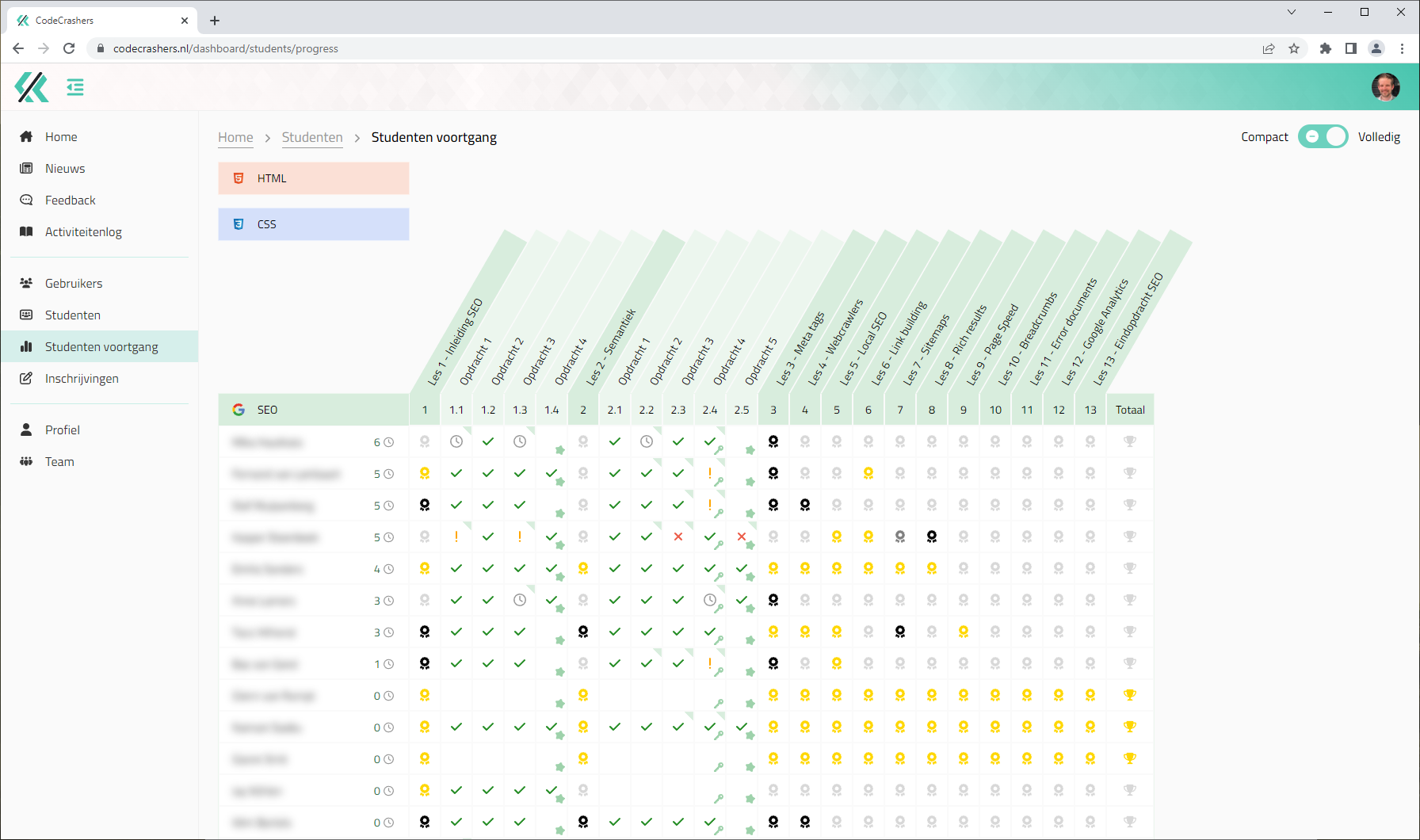1420x840 pixels.
Task: Collapse the sidebar menu icon
Action: (75, 87)
